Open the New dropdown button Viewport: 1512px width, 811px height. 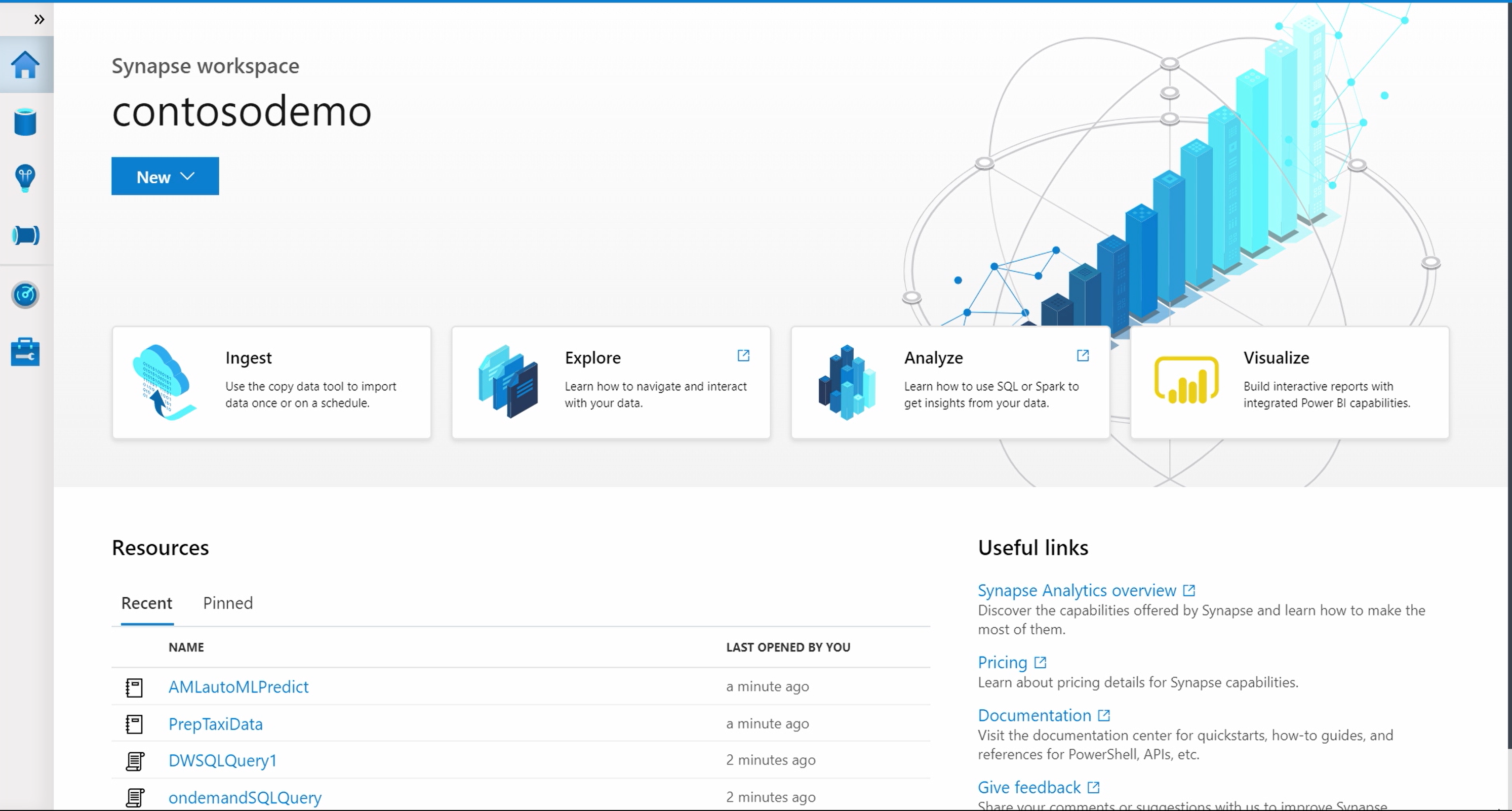(165, 176)
